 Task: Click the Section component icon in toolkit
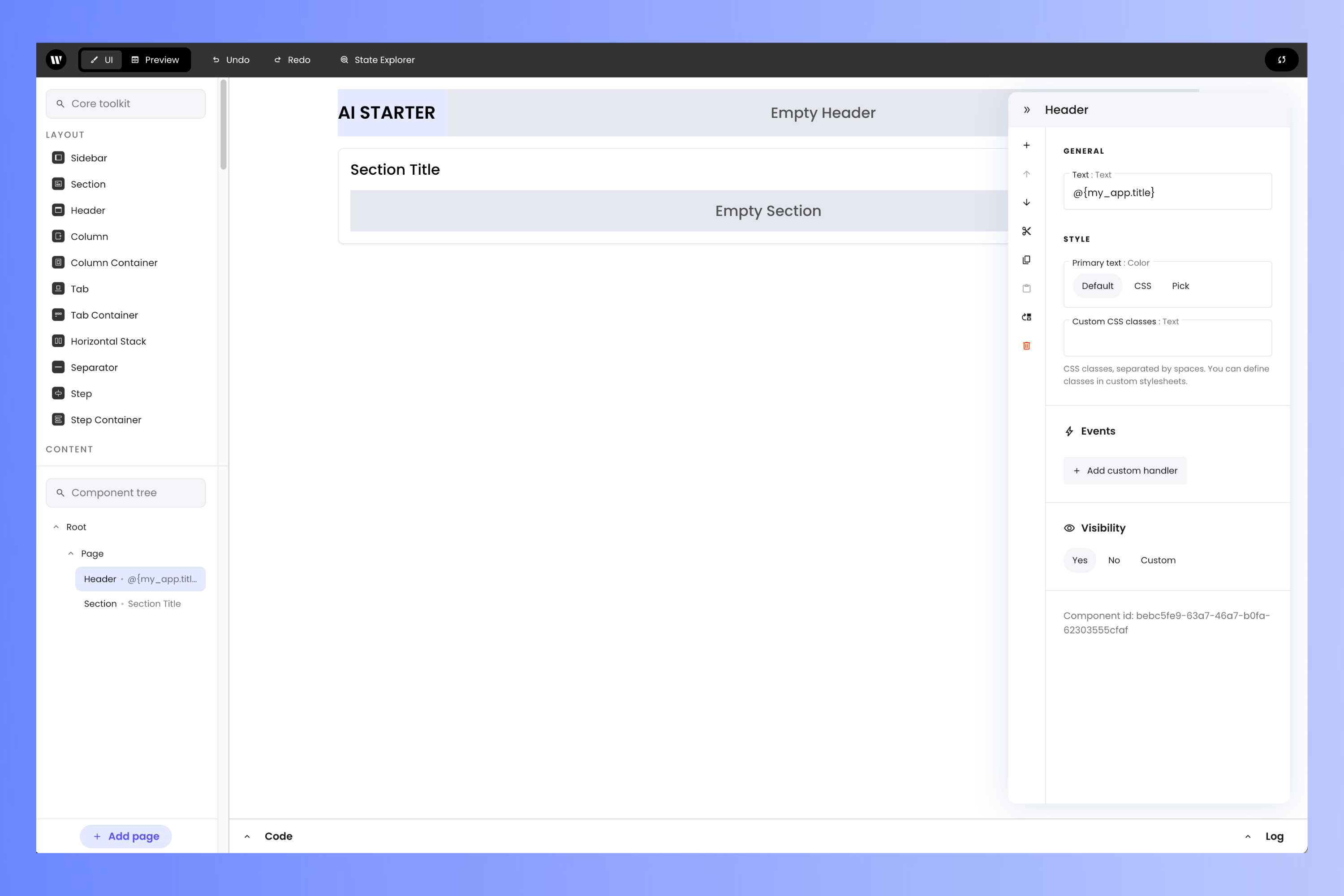tap(58, 184)
